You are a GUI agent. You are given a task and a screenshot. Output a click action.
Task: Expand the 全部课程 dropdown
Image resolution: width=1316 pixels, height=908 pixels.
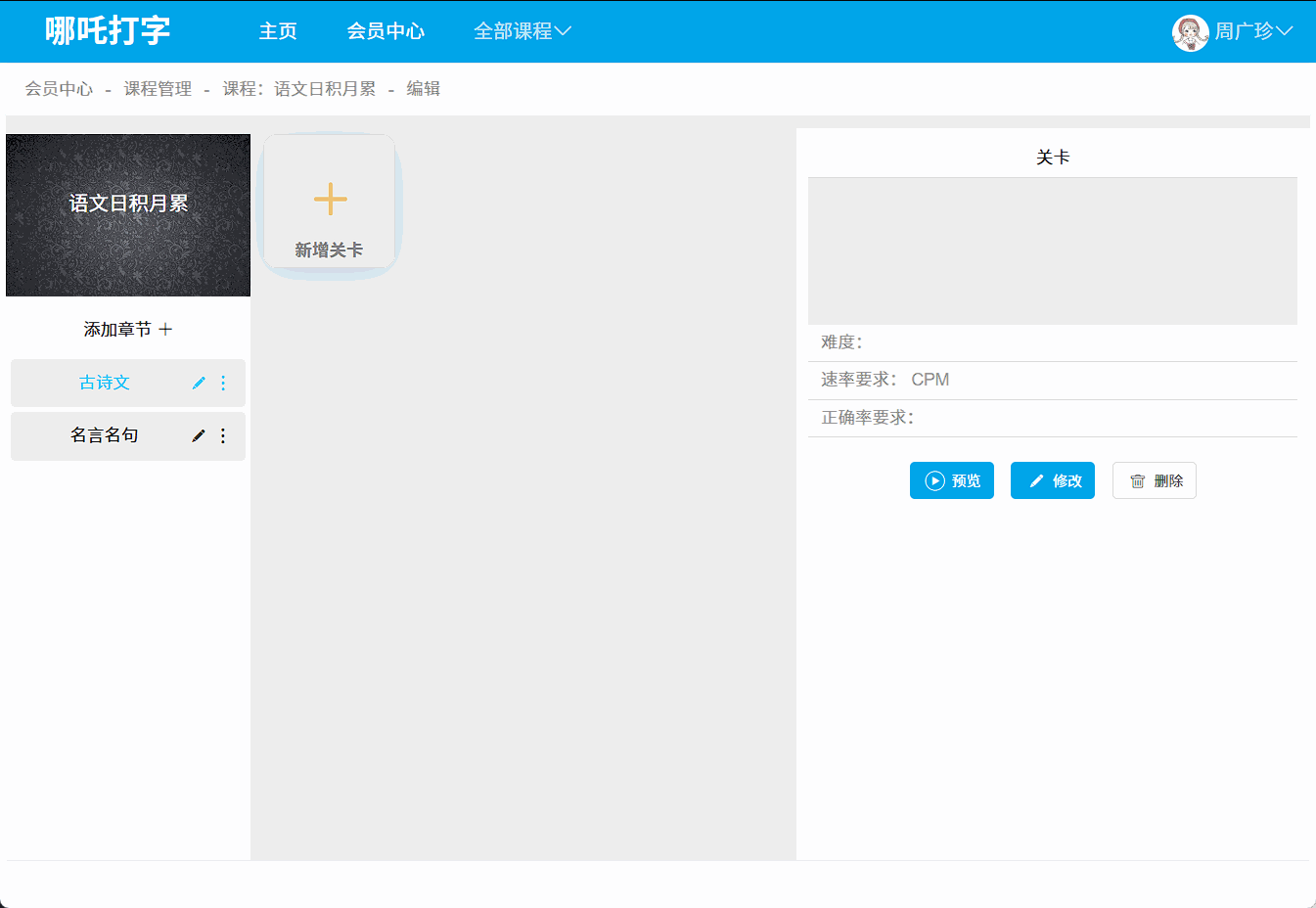[x=522, y=31]
